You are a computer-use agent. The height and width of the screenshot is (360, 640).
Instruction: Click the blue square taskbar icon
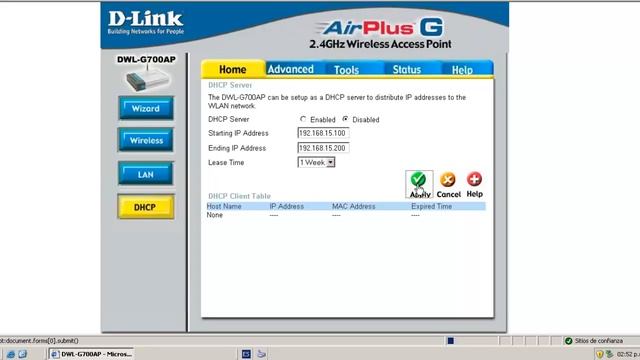point(246,354)
